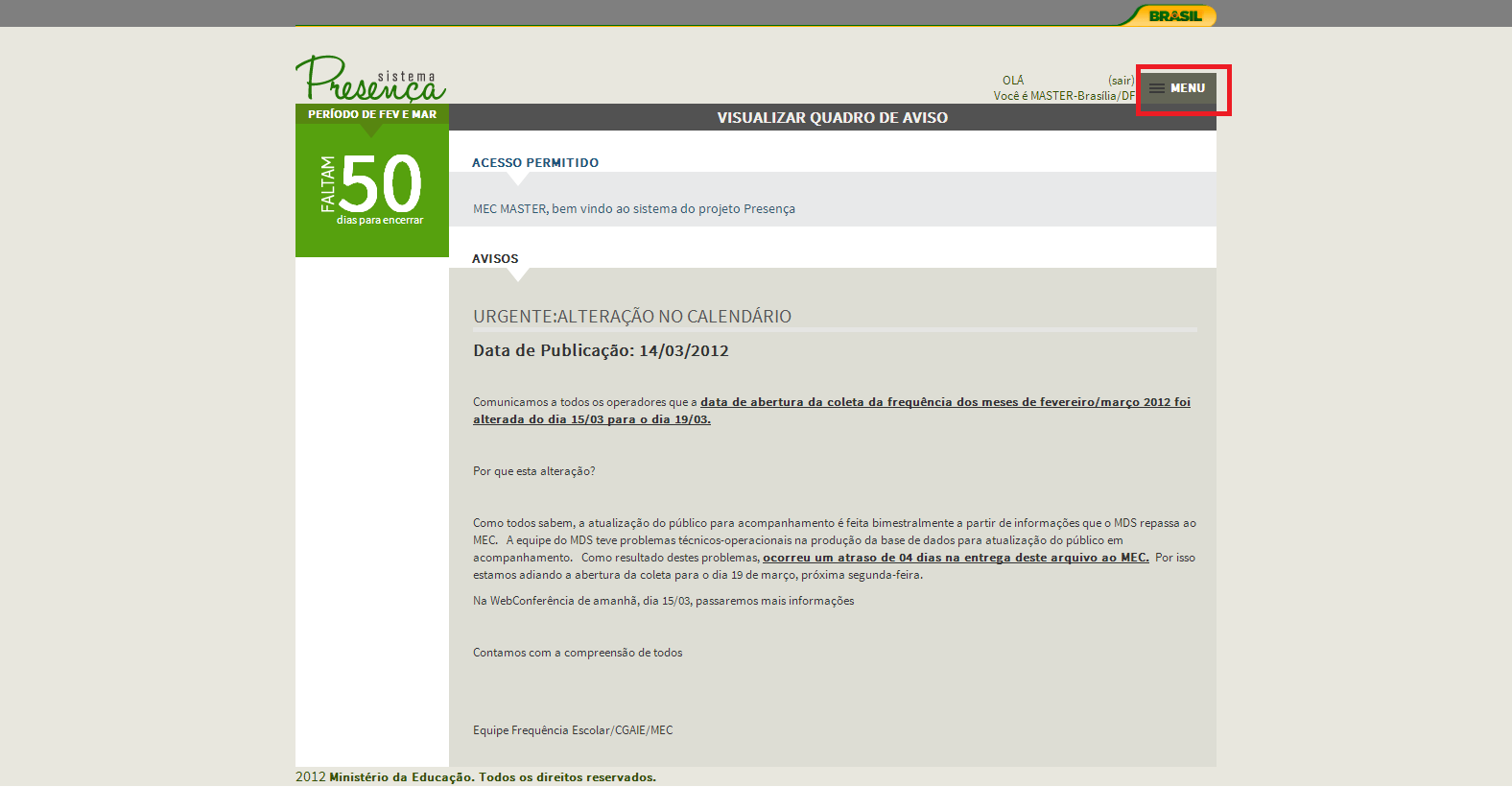
Task: Click 'Data de Publicação: 14/03/2012' text
Action: (x=601, y=351)
